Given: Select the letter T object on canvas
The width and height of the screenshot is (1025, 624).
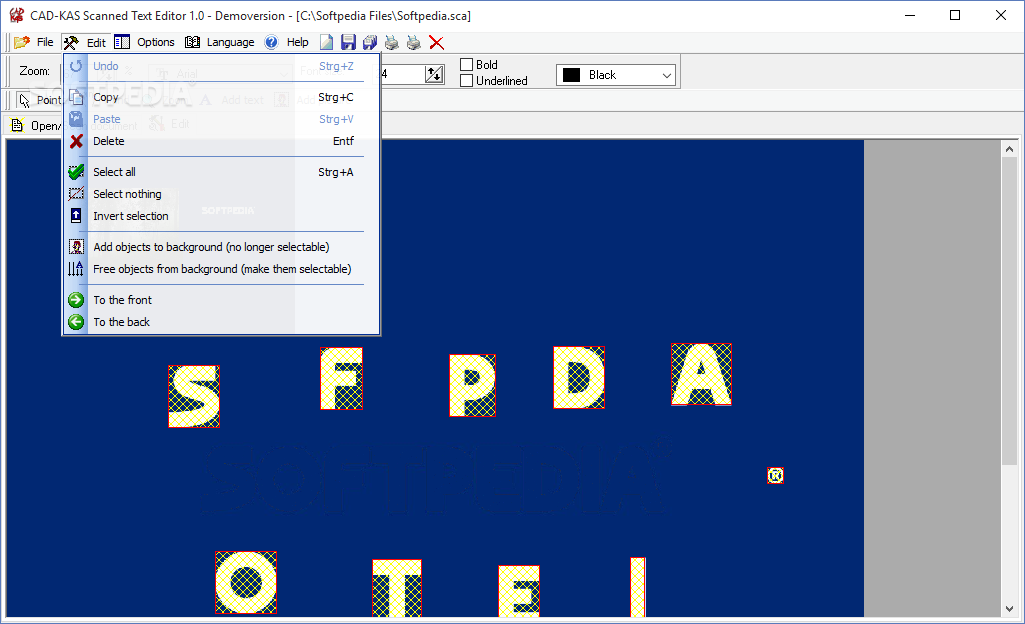Looking at the screenshot, I should pos(397,588).
